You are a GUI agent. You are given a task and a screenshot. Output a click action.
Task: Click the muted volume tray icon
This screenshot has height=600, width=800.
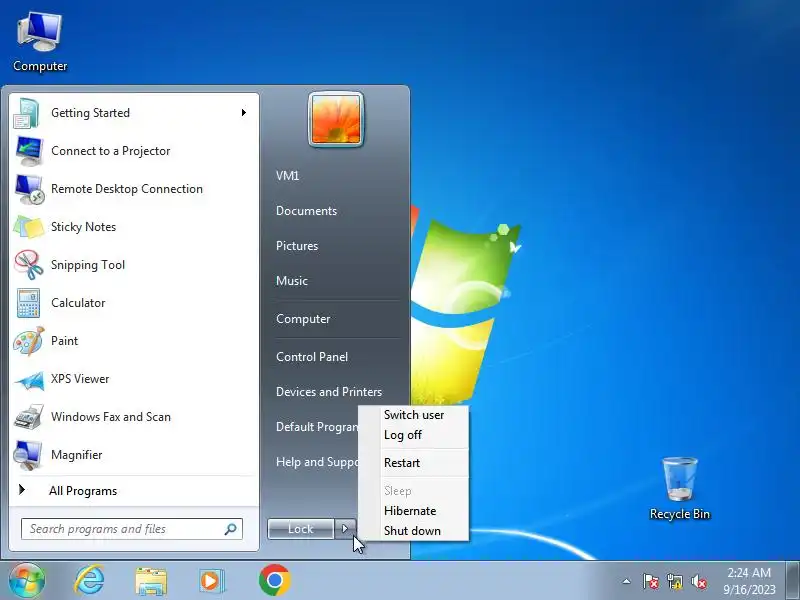[698, 581]
